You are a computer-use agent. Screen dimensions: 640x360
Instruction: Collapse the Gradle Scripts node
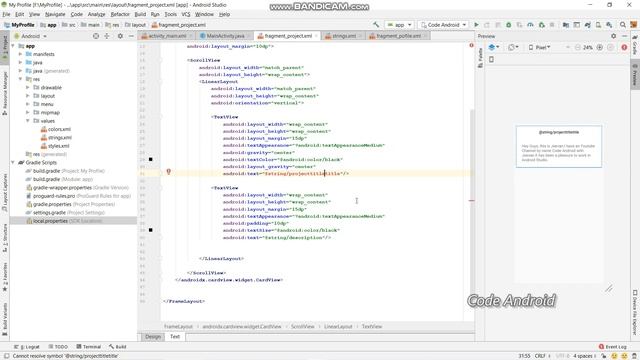[x=13, y=162]
